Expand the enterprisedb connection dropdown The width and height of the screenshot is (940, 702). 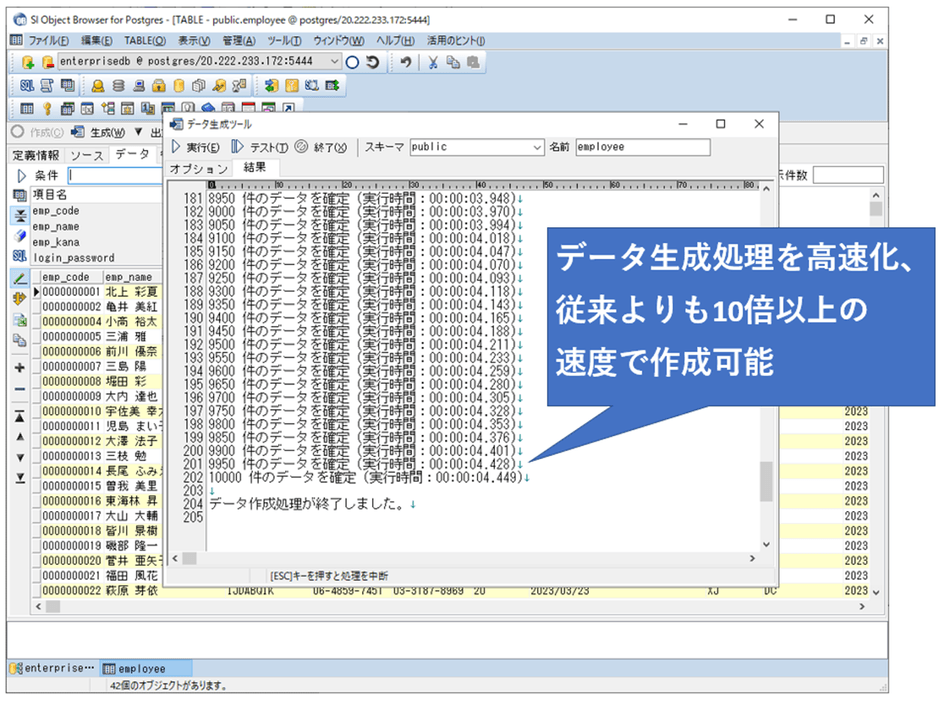click(x=333, y=62)
